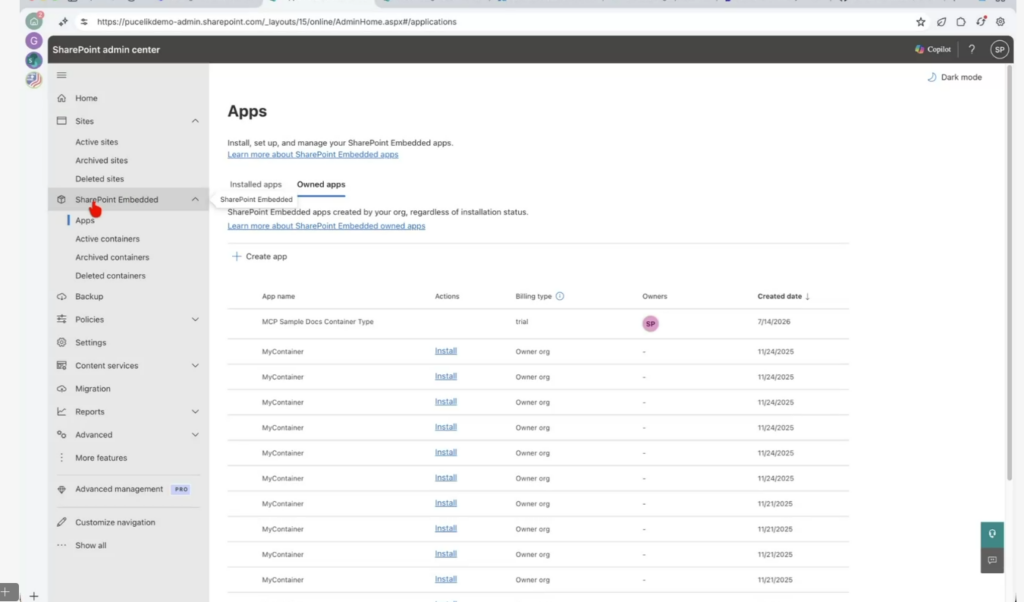1024x602 pixels.
Task: Click the SharePoint Embedded cube icon
Action: click(61, 199)
